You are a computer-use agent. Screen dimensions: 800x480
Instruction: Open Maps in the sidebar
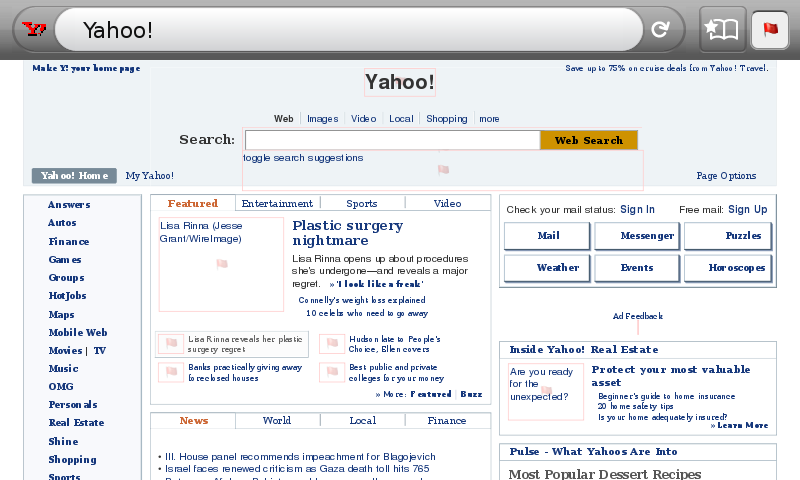61,314
